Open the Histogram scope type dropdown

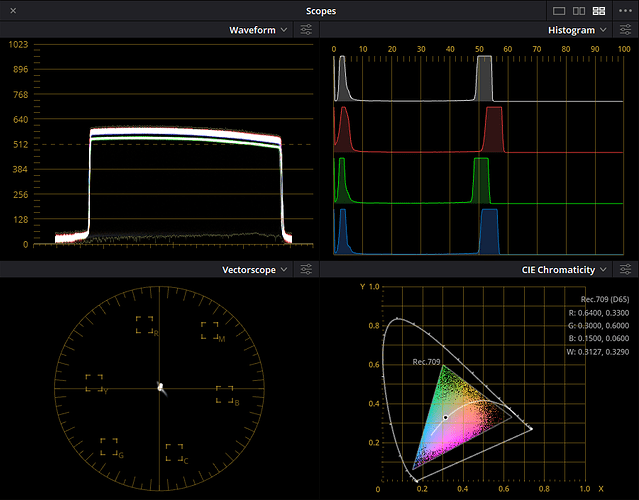point(577,30)
